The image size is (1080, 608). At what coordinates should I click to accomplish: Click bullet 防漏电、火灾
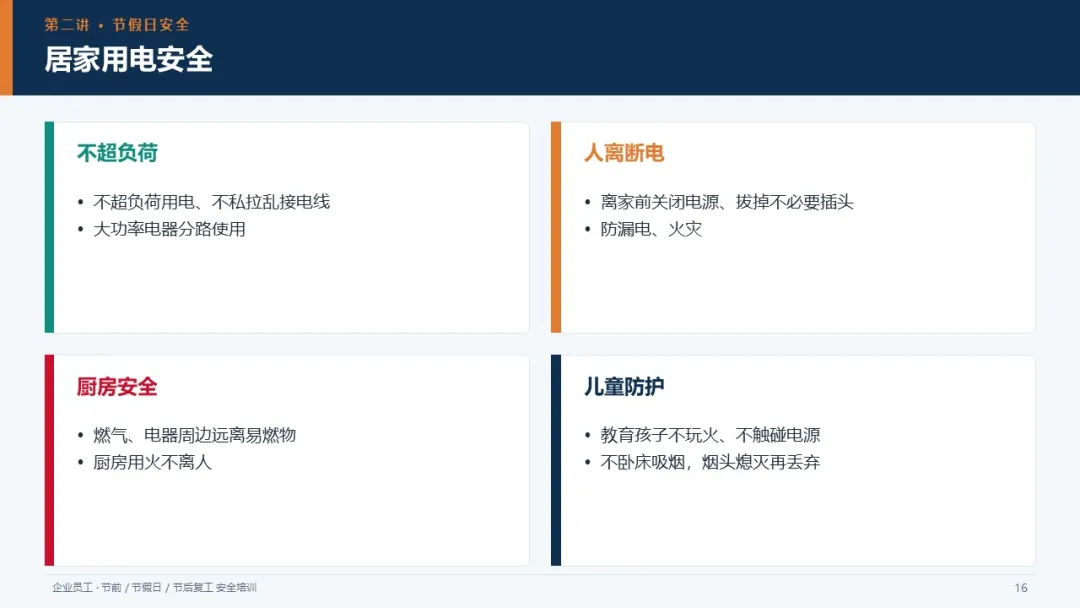point(651,229)
